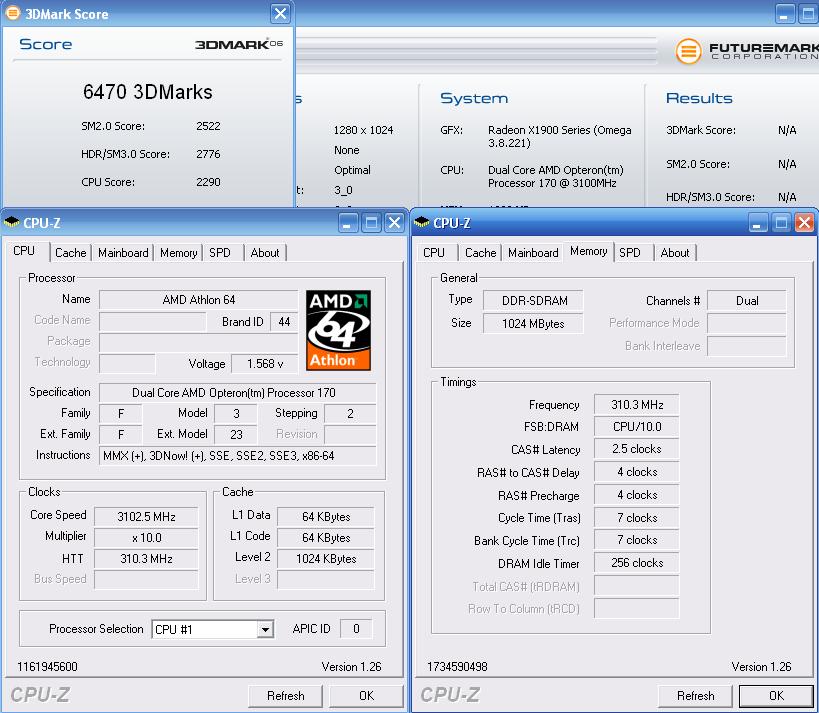
Task: Switch to CPU tab in the Memory timings CPU-Z window
Action: pyautogui.click(x=434, y=253)
